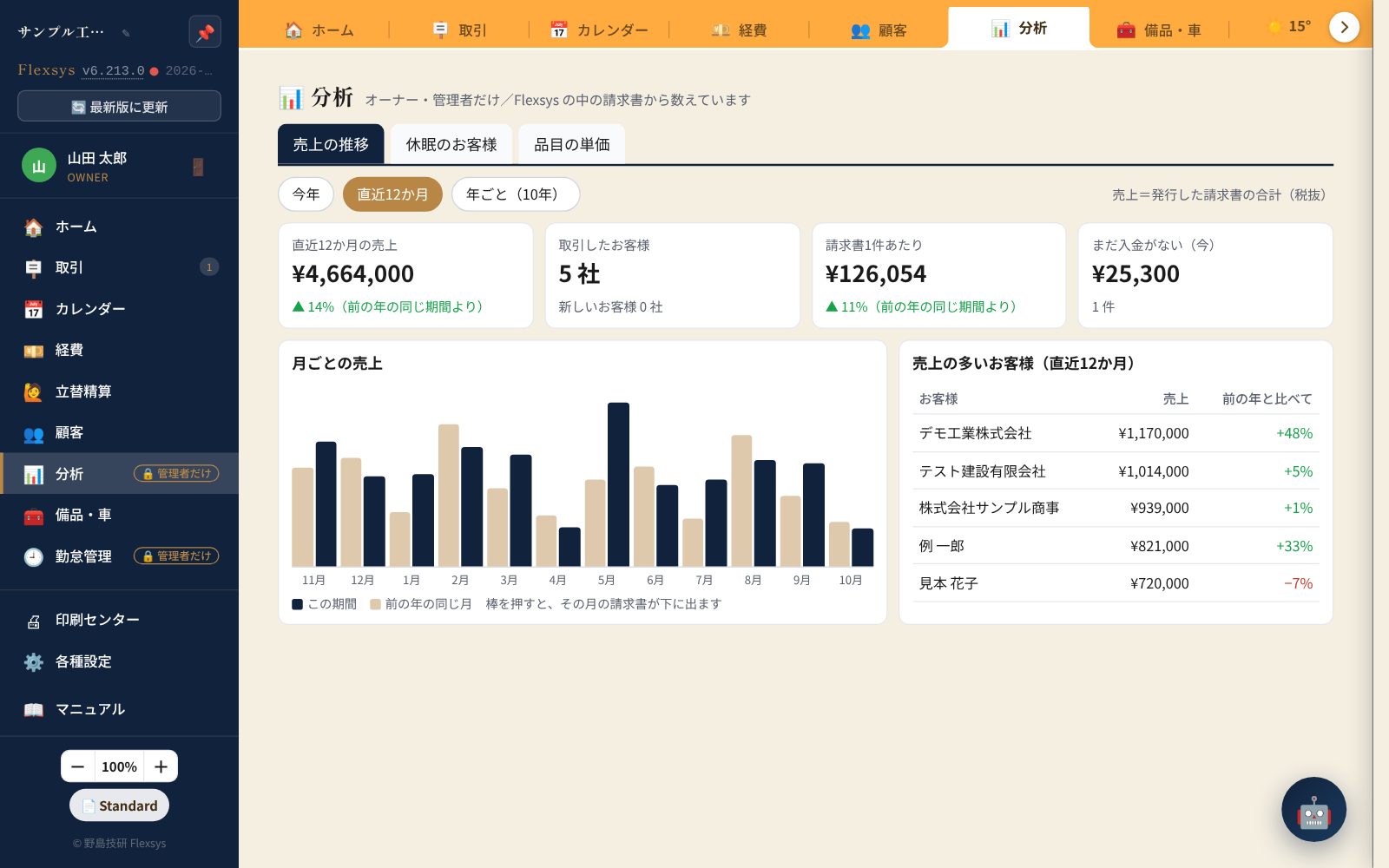Open 取引 in the sidebar

coord(119,267)
